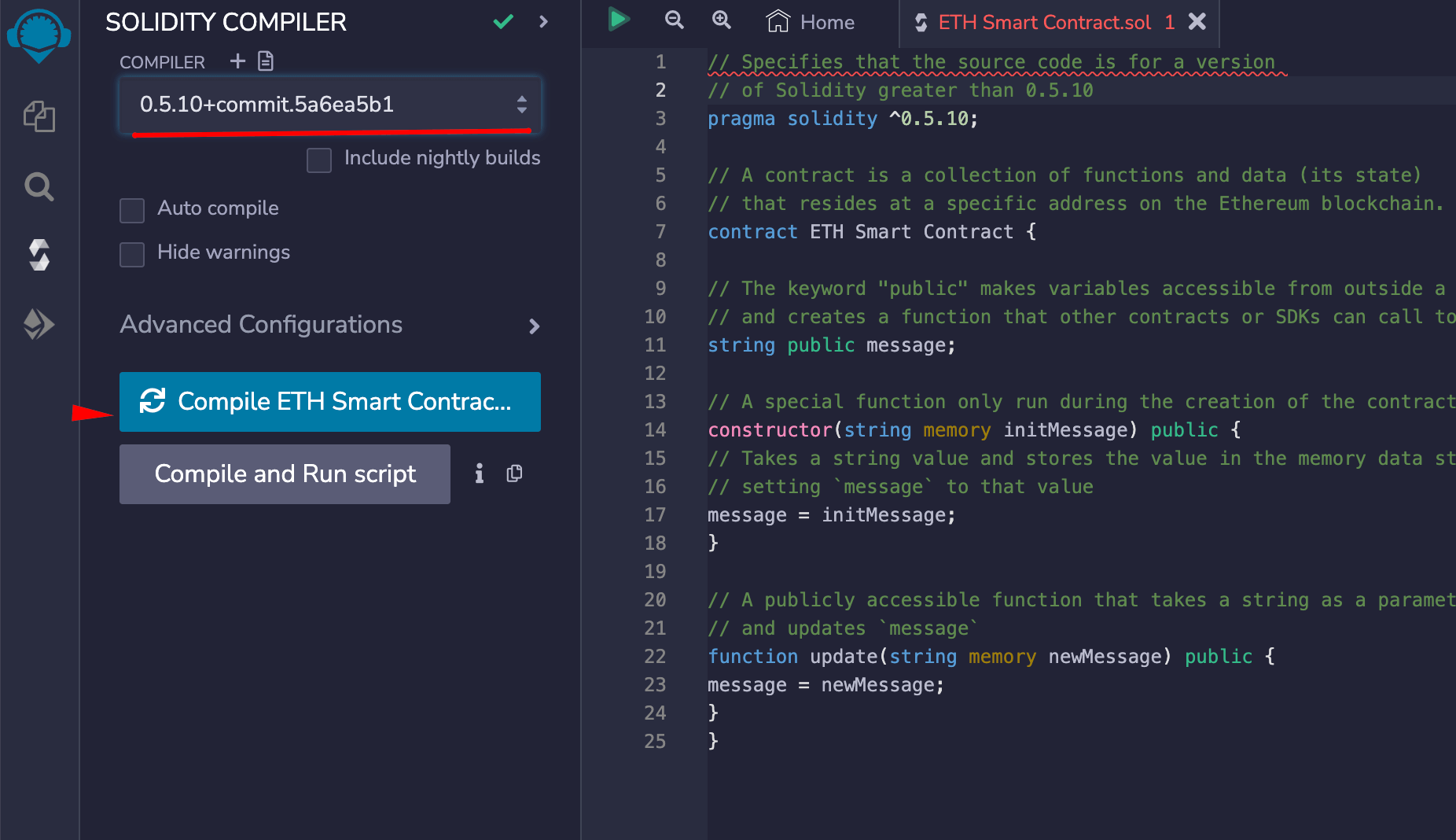Image resolution: width=1456 pixels, height=840 pixels.
Task: Open the Deploy and Run transactions panel
Action: [x=39, y=323]
